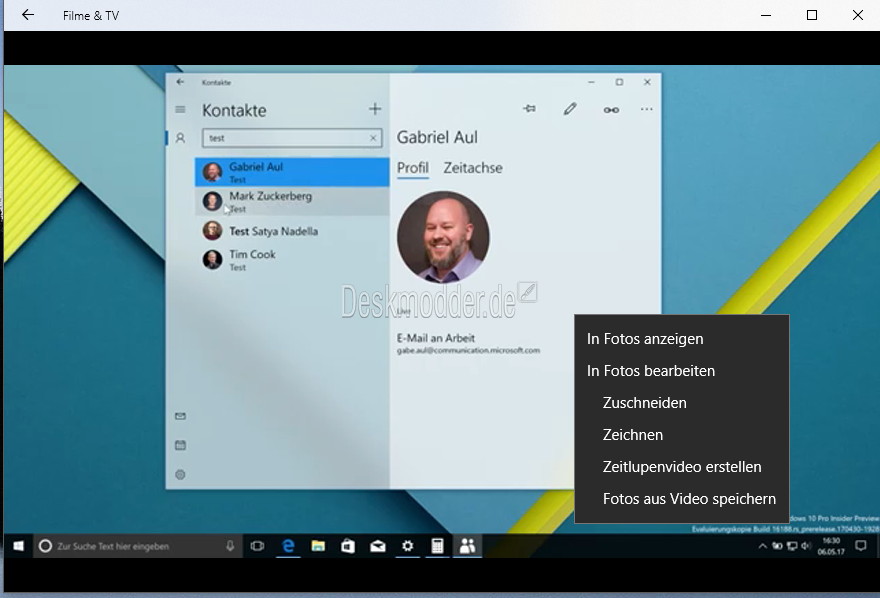The width and height of the screenshot is (880, 598).
Task: Pin the Gabriel Aul contact
Action: click(529, 109)
